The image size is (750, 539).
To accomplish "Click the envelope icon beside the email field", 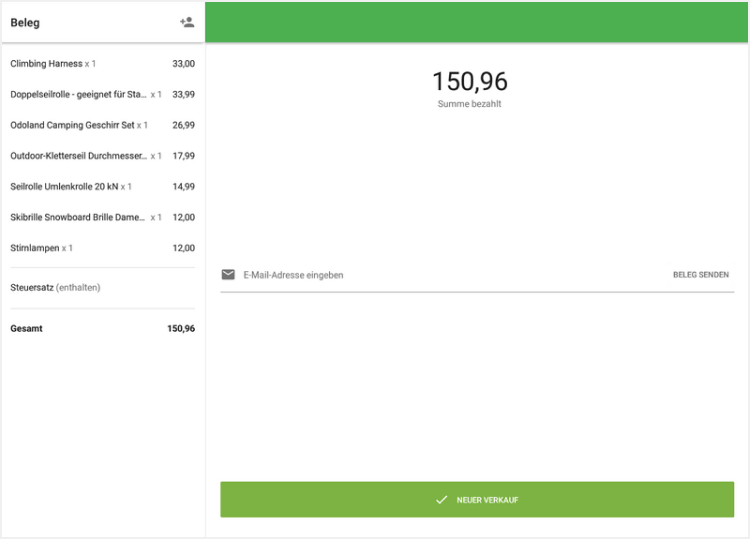I will (228, 275).
